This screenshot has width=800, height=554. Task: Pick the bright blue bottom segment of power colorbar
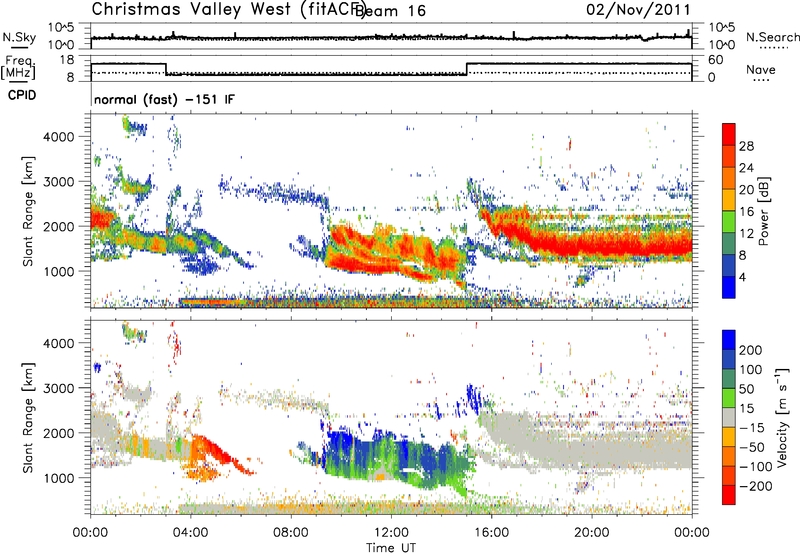729,287
